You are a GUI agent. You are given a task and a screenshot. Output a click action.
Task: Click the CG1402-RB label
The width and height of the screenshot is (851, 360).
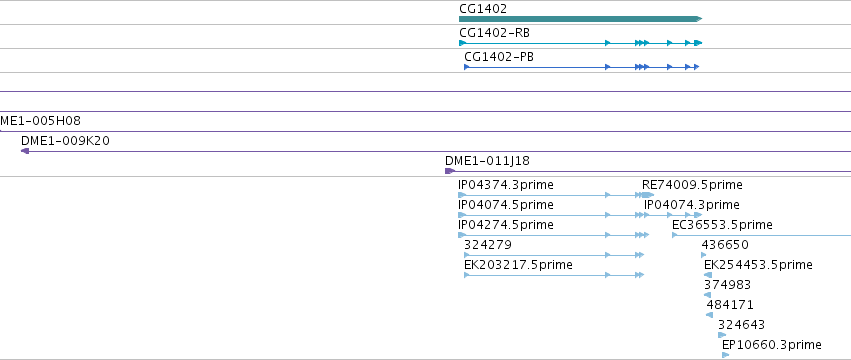(494, 33)
